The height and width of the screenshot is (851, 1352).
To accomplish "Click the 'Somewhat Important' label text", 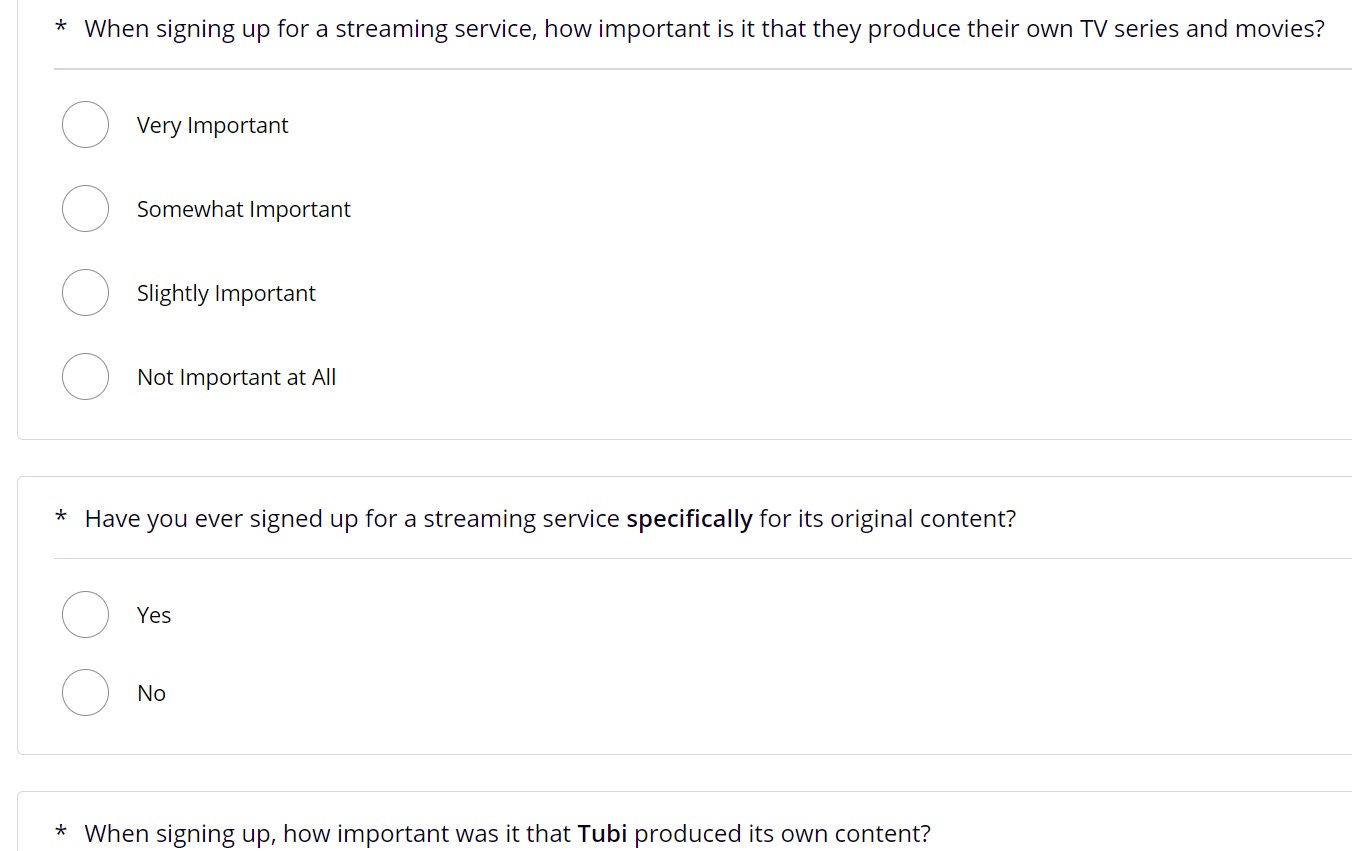I will pos(244,210).
